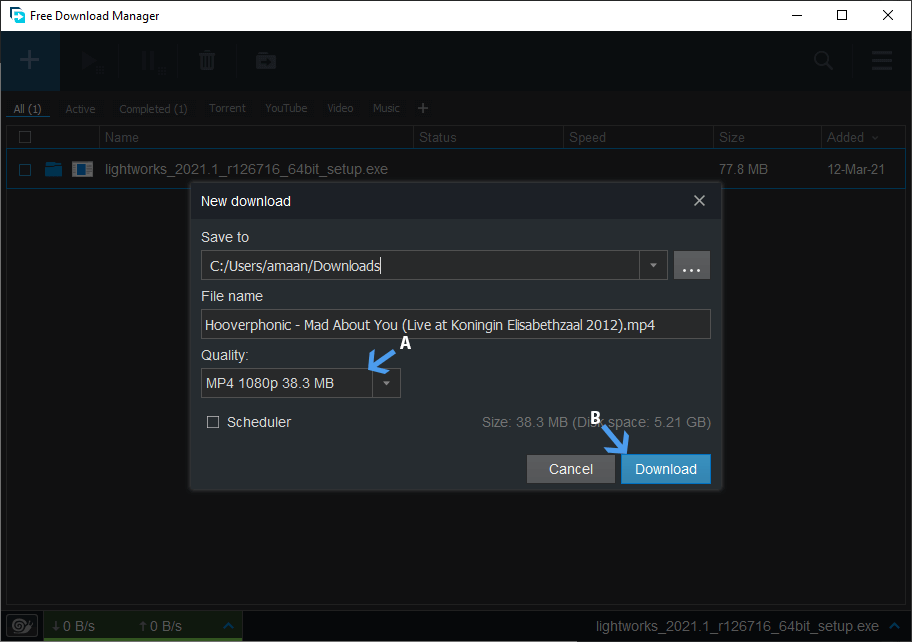Screen dimensions: 912x642
Task: Click the trash delete icon in toolbar
Action: [x=207, y=60]
